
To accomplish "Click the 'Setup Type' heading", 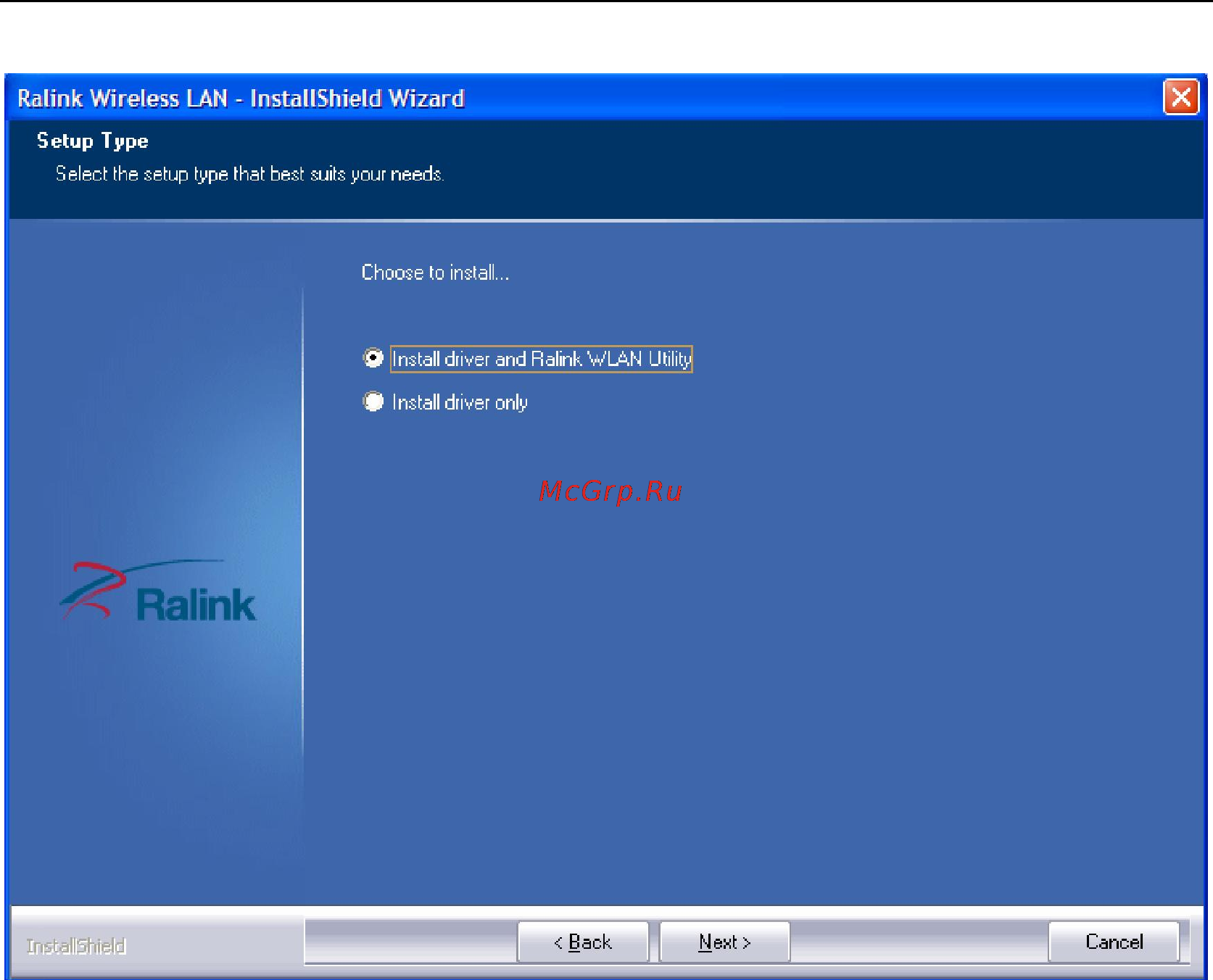I will pos(93,141).
